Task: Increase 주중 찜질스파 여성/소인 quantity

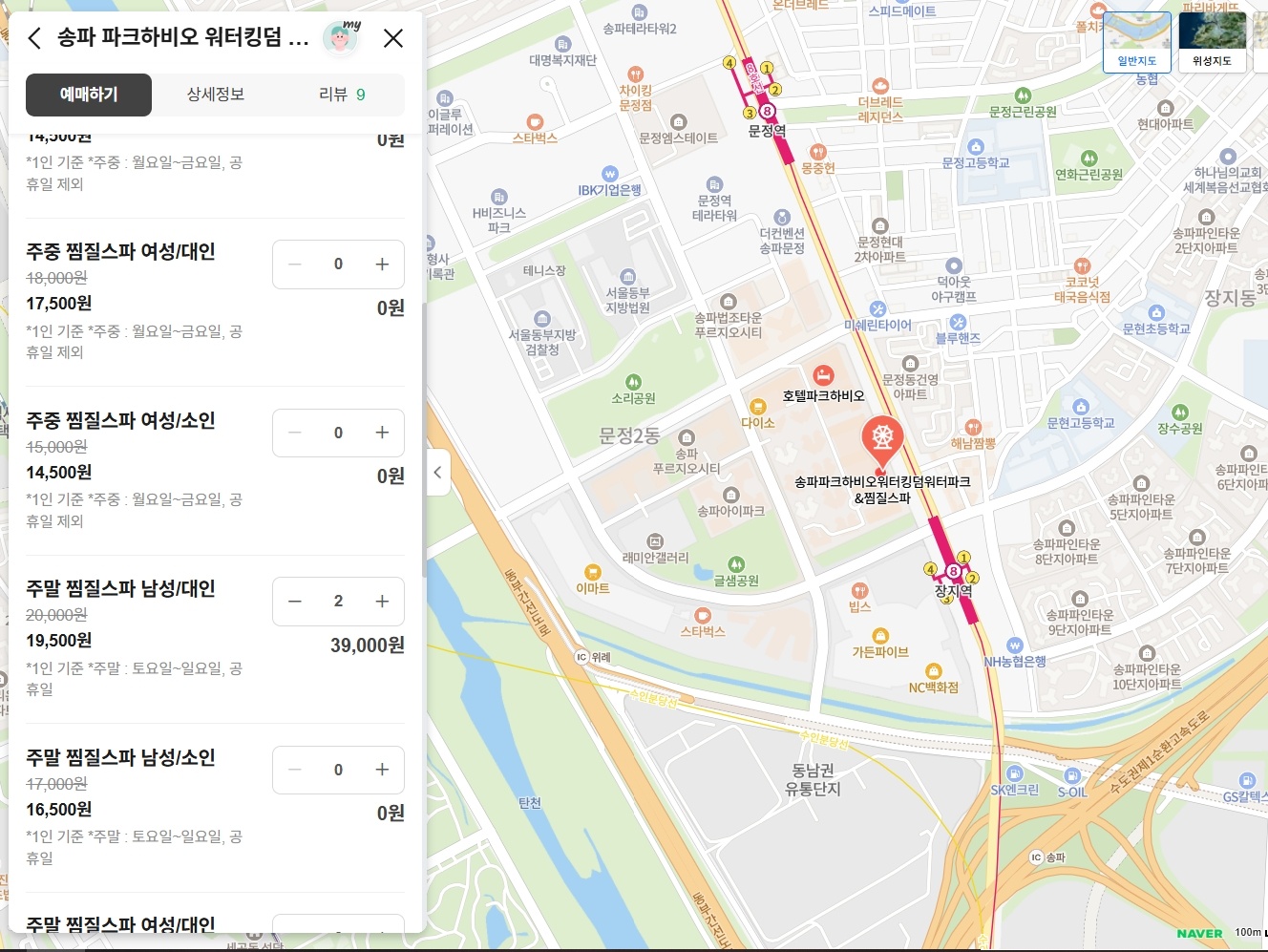Action: point(382,433)
